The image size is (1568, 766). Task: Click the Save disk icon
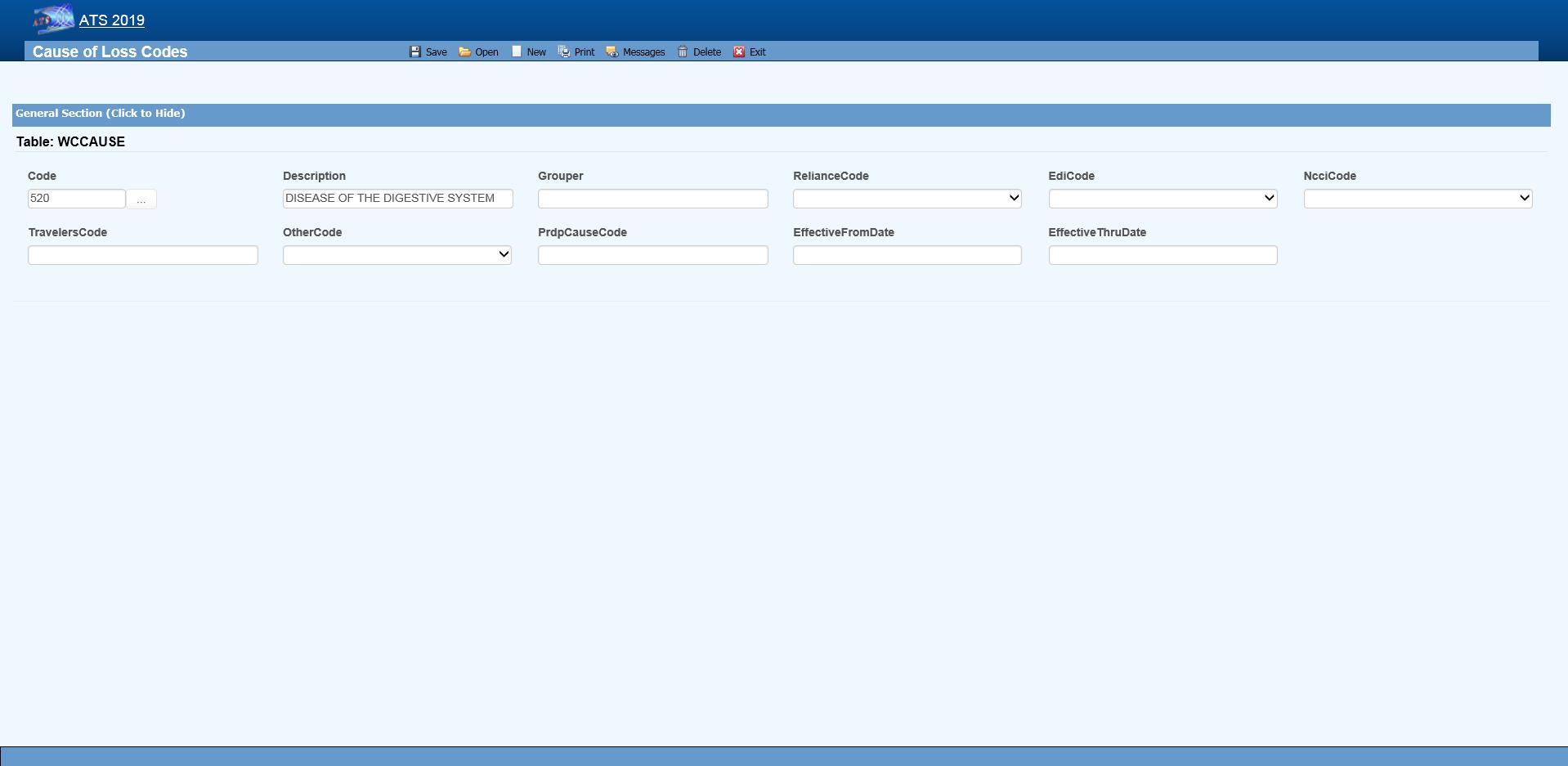(415, 52)
